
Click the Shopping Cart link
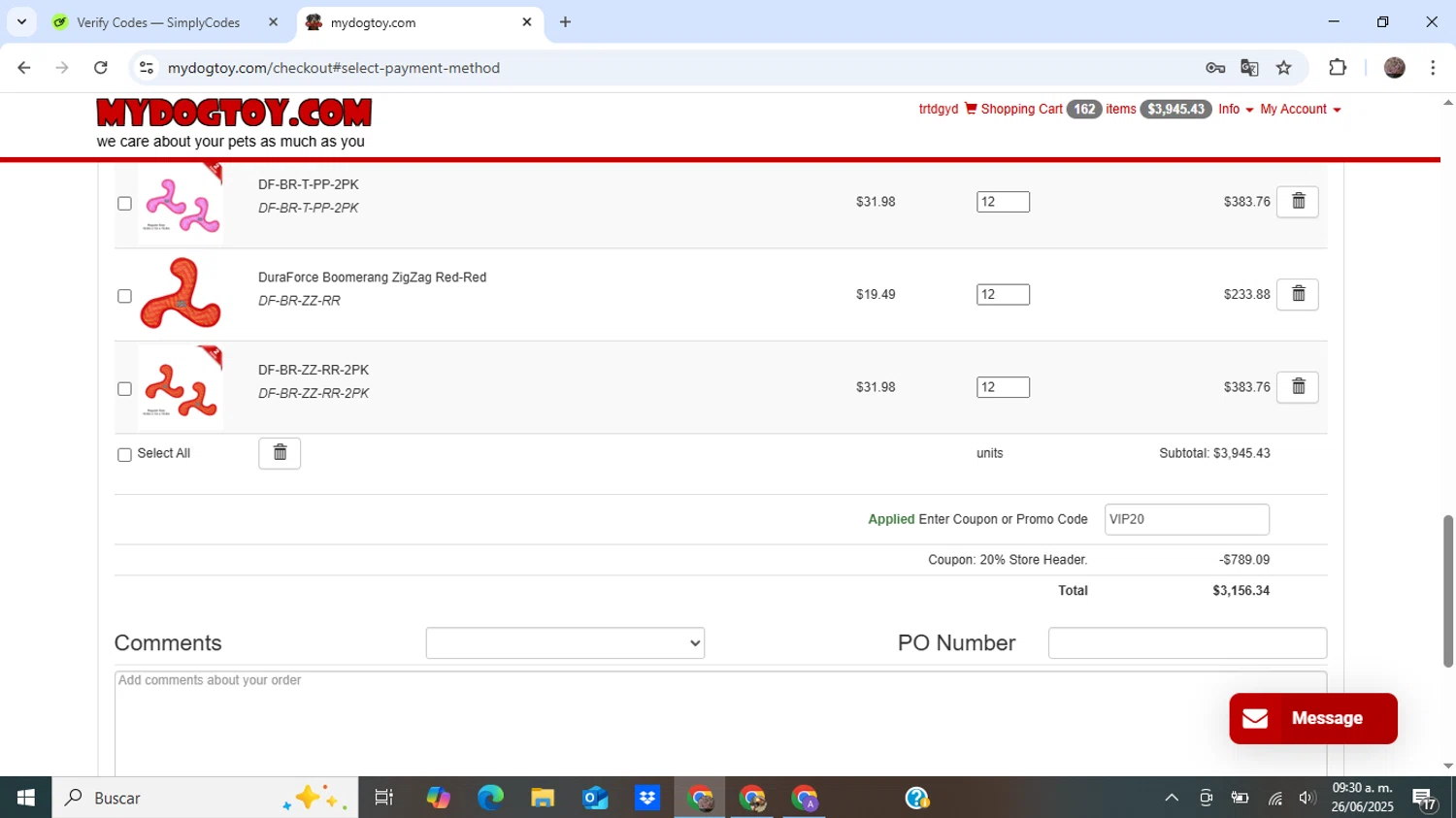pyautogui.click(x=1021, y=109)
